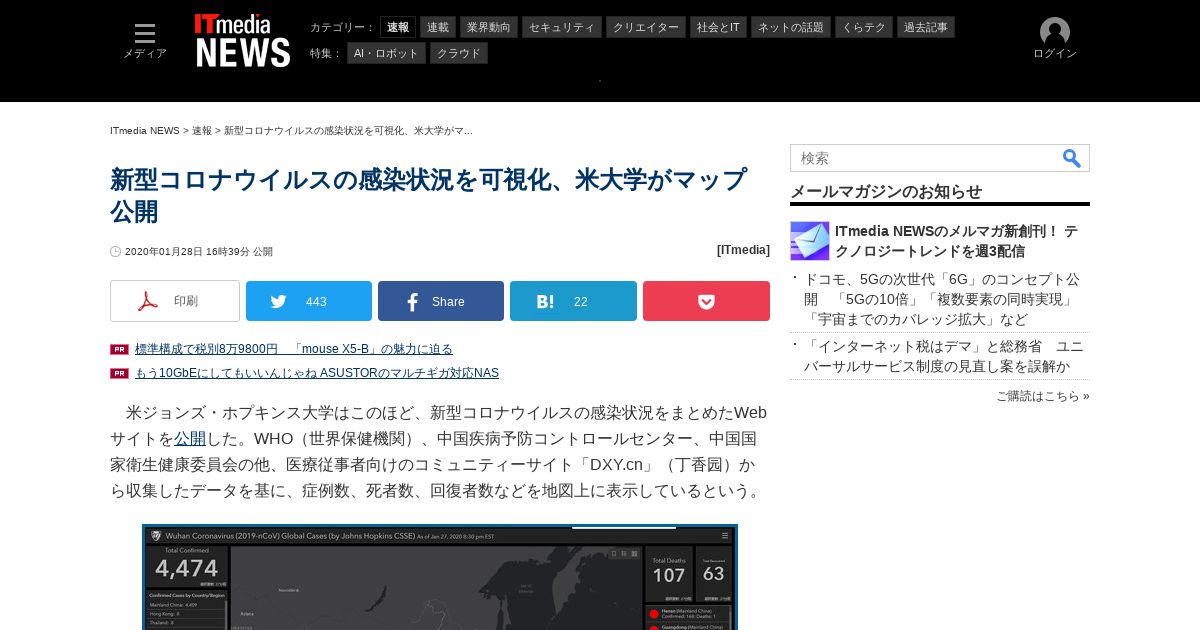The height and width of the screenshot is (630, 1200).
Task: Save article with the Pocket button
Action: click(x=706, y=301)
